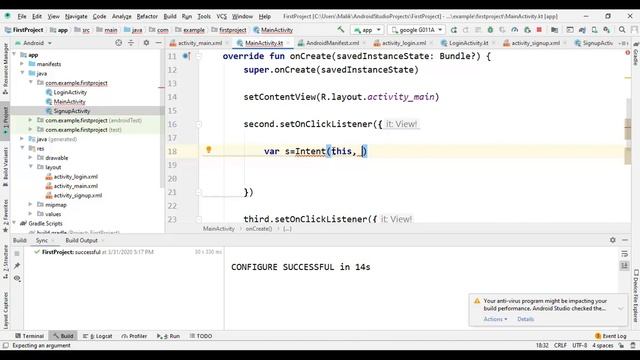The image size is (640, 360).
Task: Collapse the layout folder
Action: [x=31, y=167]
